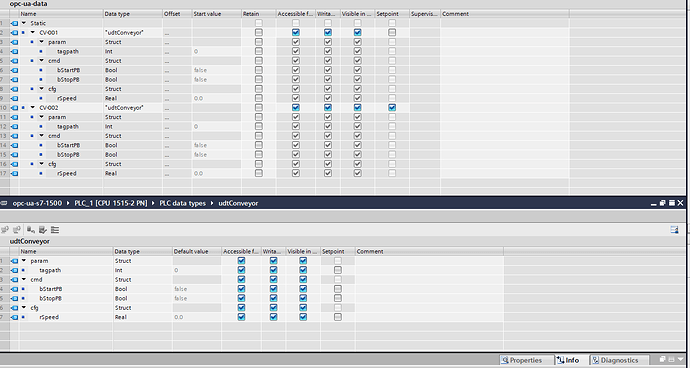This screenshot has height=368, width=690.
Task: Check Setpoint for tagpath in udtConveyor table
Action: pyautogui.click(x=338, y=270)
